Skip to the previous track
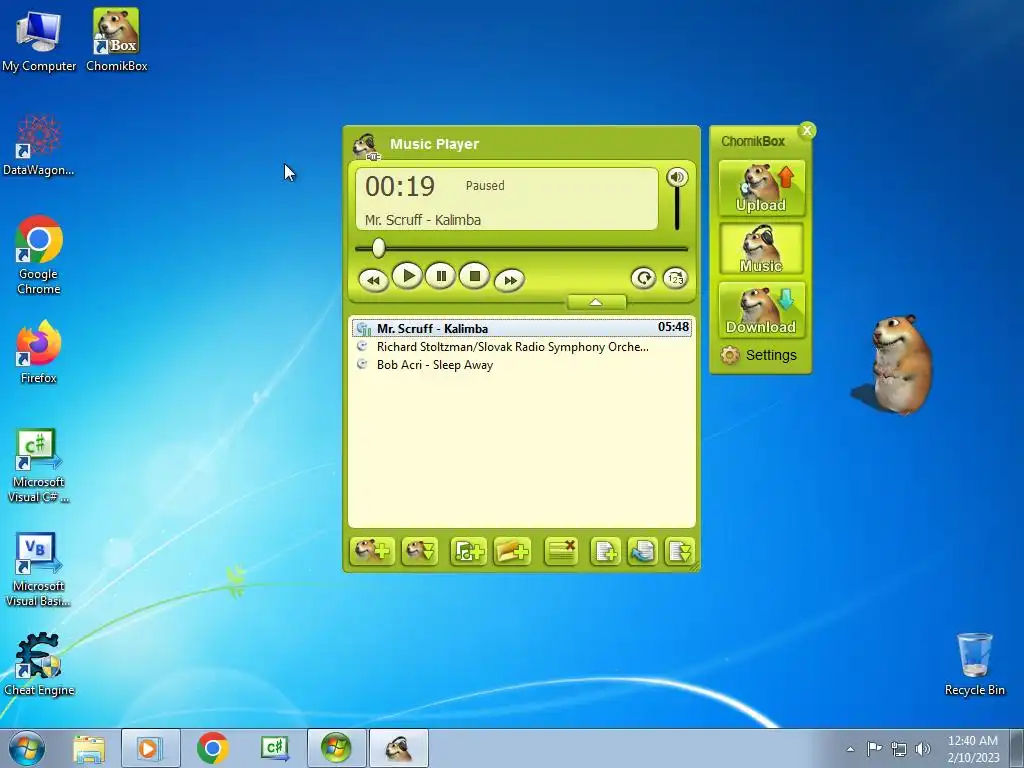This screenshot has height=768, width=1024. point(374,280)
